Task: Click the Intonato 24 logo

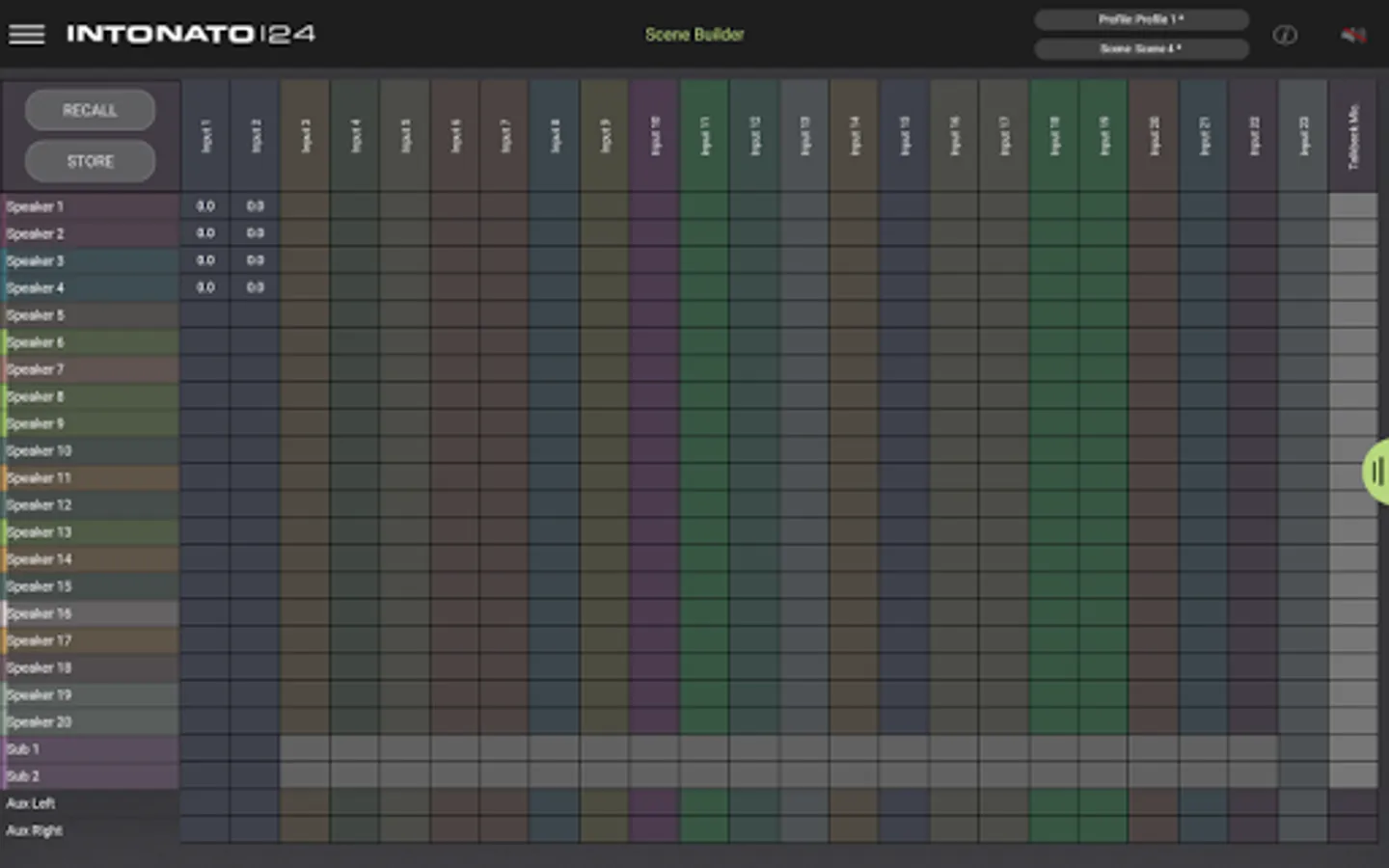Action: tap(190, 35)
